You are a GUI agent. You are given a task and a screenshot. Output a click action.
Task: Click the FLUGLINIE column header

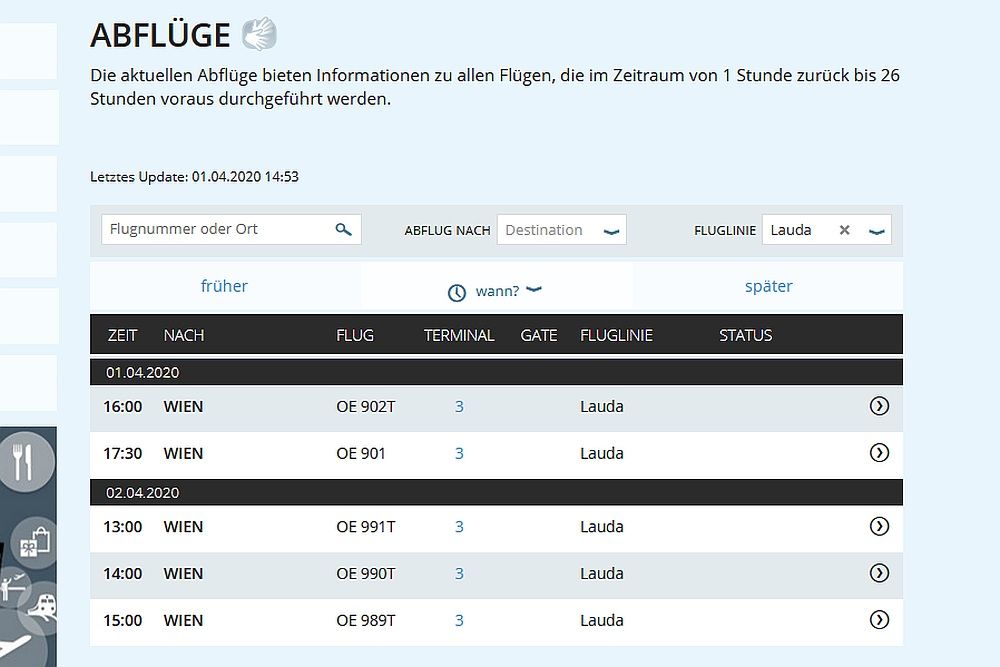pos(617,335)
